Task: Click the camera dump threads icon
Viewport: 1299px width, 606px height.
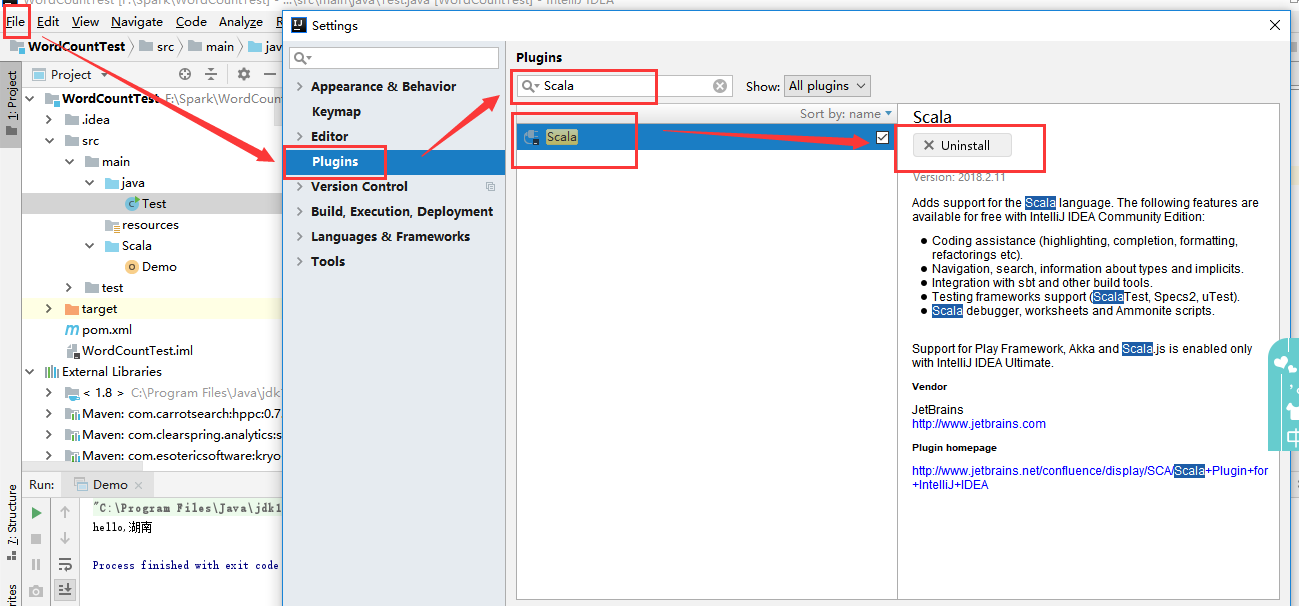Action: click(36, 591)
